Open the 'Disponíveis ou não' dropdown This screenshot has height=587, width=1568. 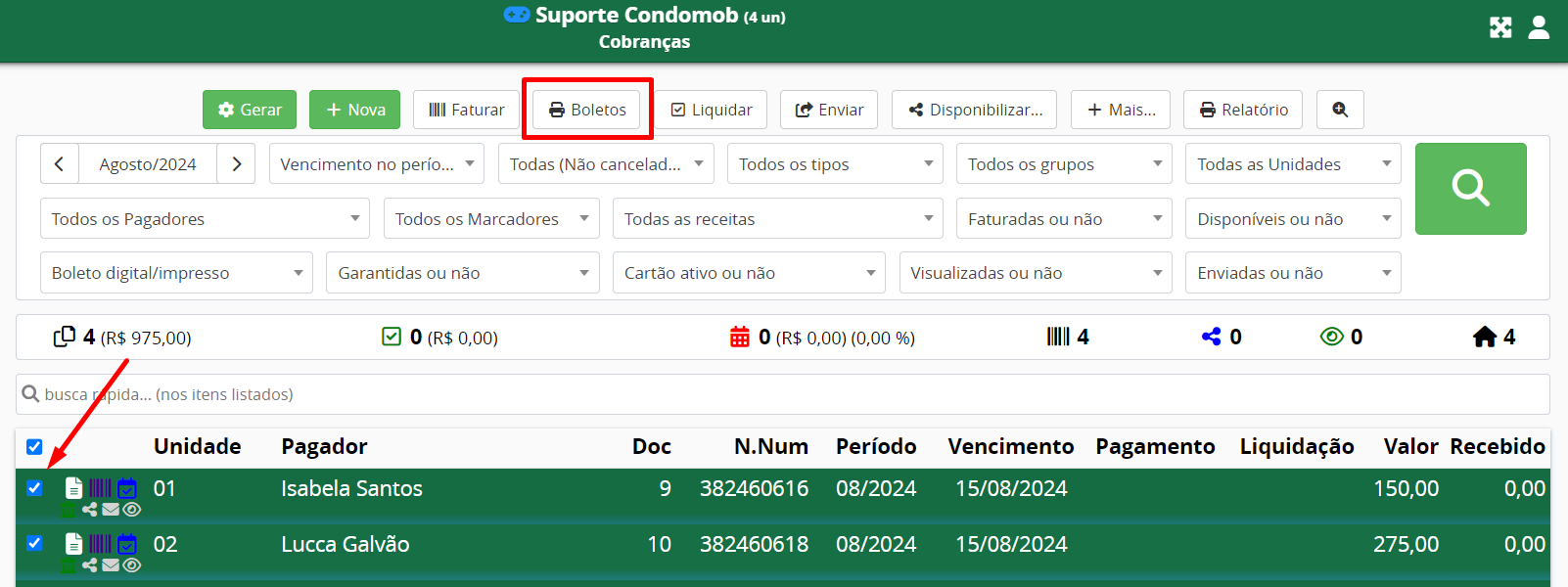point(1293,219)
